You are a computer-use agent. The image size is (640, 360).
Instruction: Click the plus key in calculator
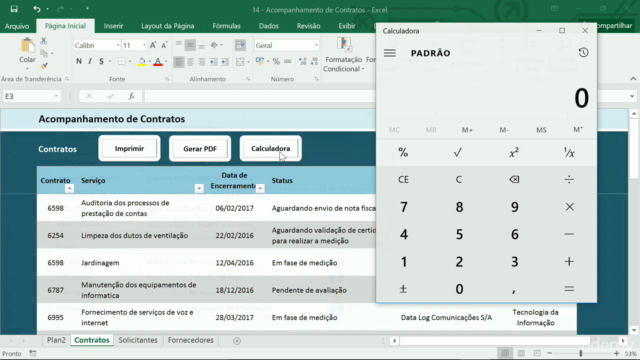pyautogui.click(x=569, y=262)
